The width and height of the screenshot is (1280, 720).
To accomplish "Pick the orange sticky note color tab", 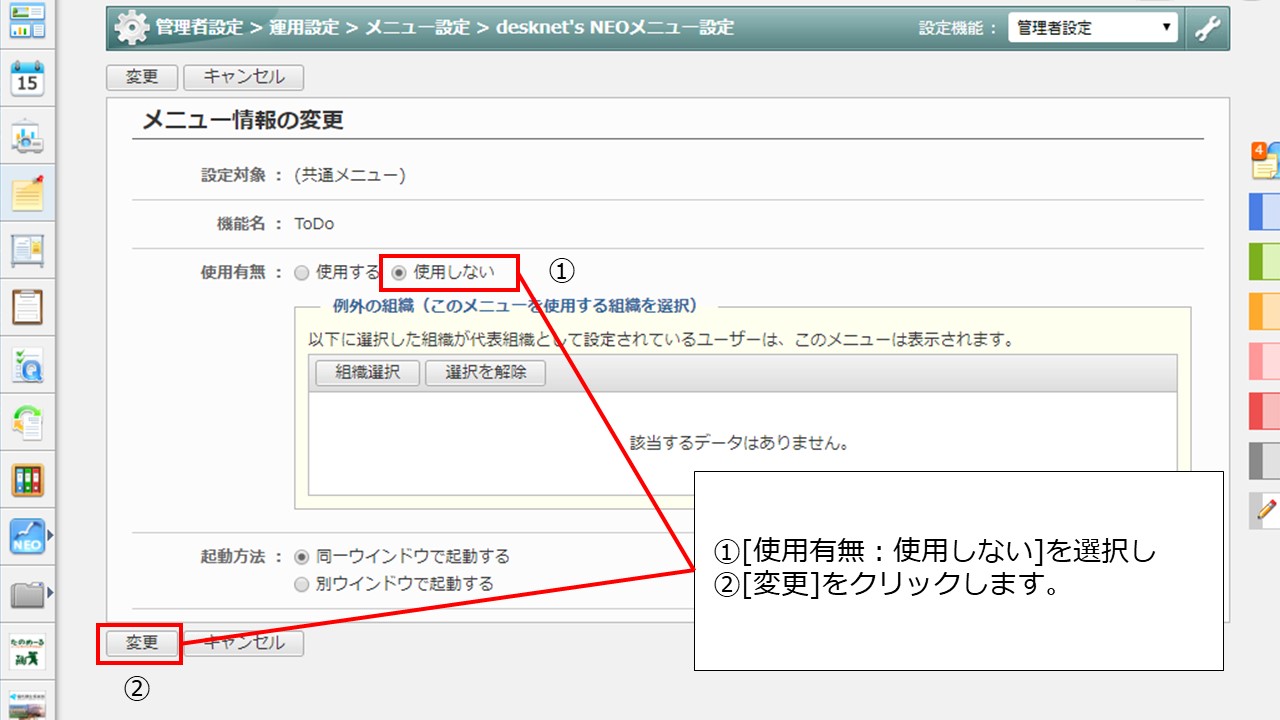I will pos(1265,311).
